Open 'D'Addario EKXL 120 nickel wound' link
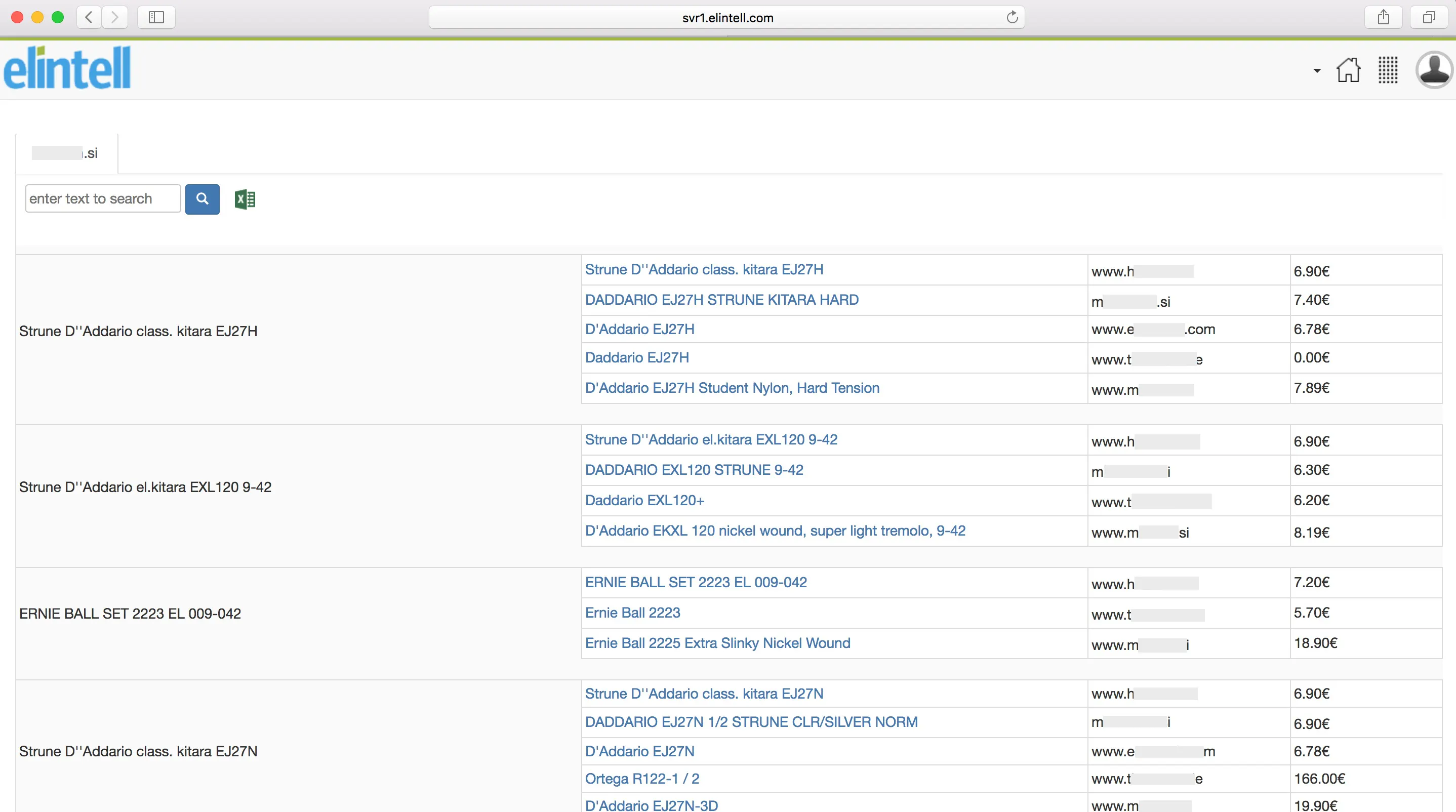The height and width of the screenshot is (812, 1456). pos(776,531)
